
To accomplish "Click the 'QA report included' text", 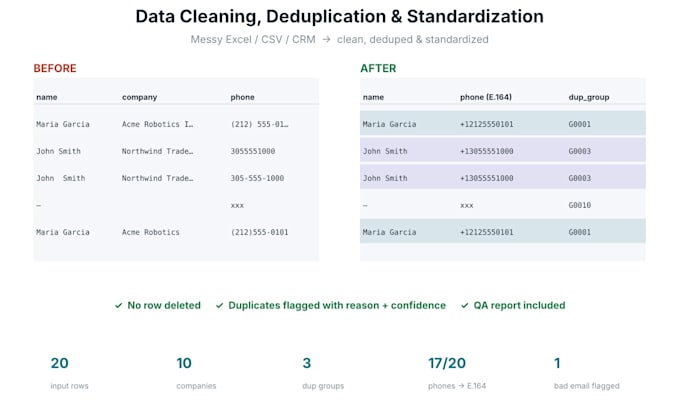I will 519,305.
